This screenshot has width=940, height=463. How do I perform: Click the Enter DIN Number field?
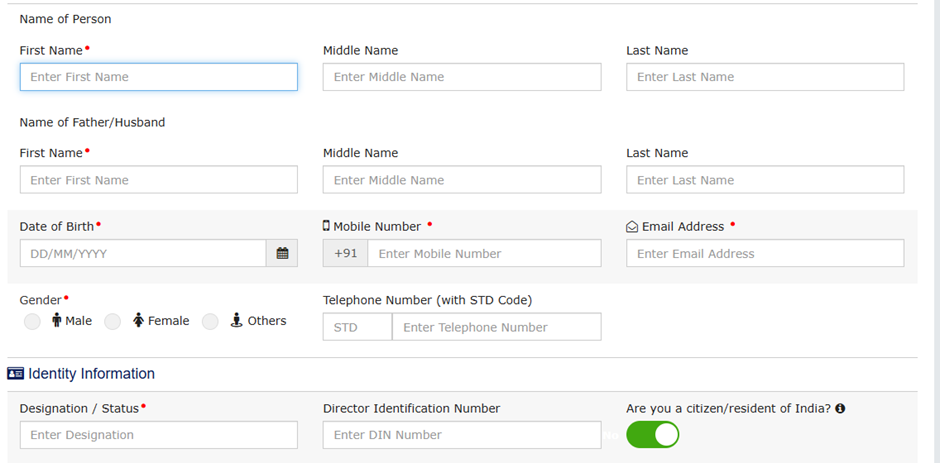(x=461, y=435)
